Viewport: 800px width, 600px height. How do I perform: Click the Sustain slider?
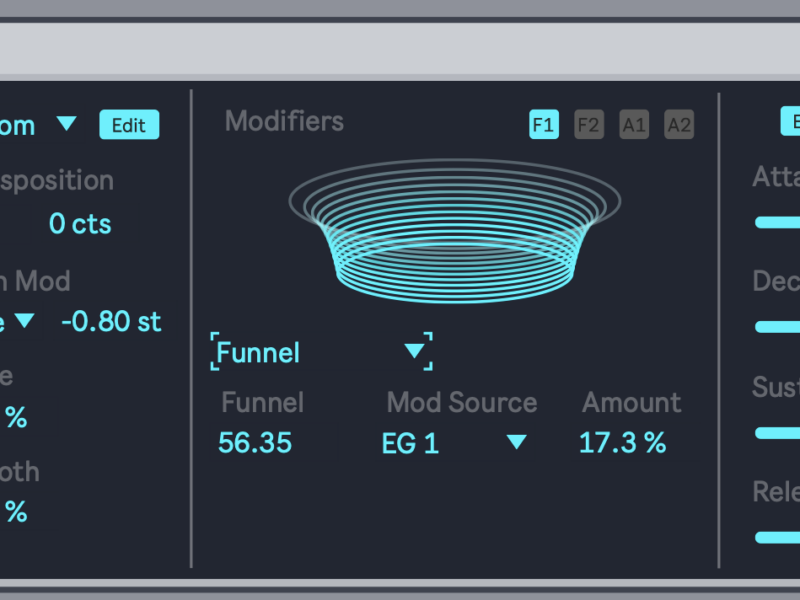point(777,433)
